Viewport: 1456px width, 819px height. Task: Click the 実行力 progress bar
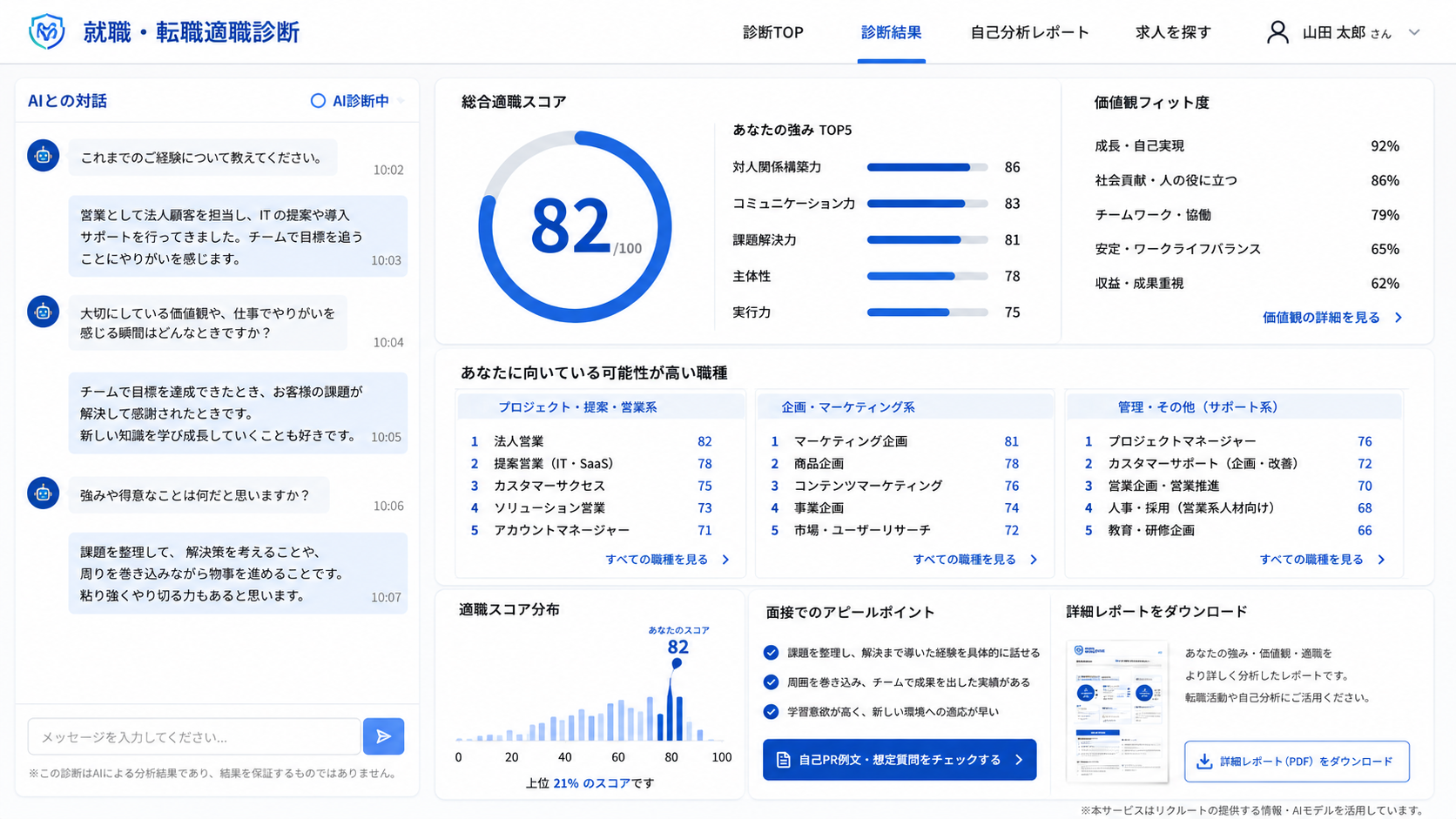[927, 312]
